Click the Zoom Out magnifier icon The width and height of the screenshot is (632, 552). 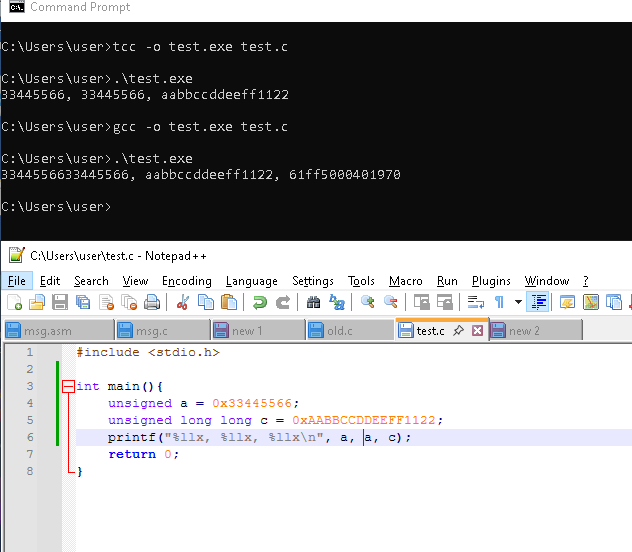391,302
